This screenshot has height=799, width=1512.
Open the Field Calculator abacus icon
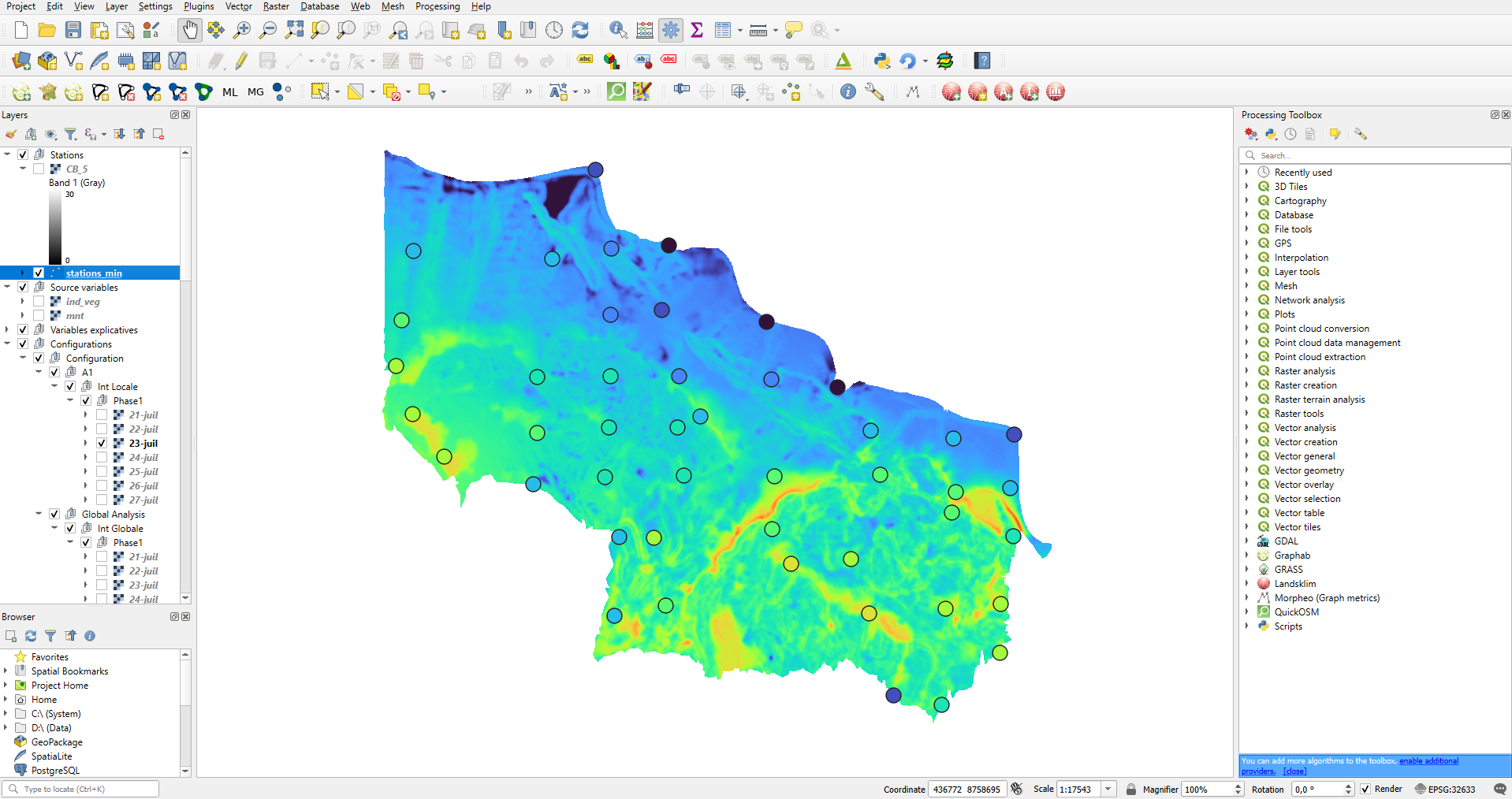[645, 31]
